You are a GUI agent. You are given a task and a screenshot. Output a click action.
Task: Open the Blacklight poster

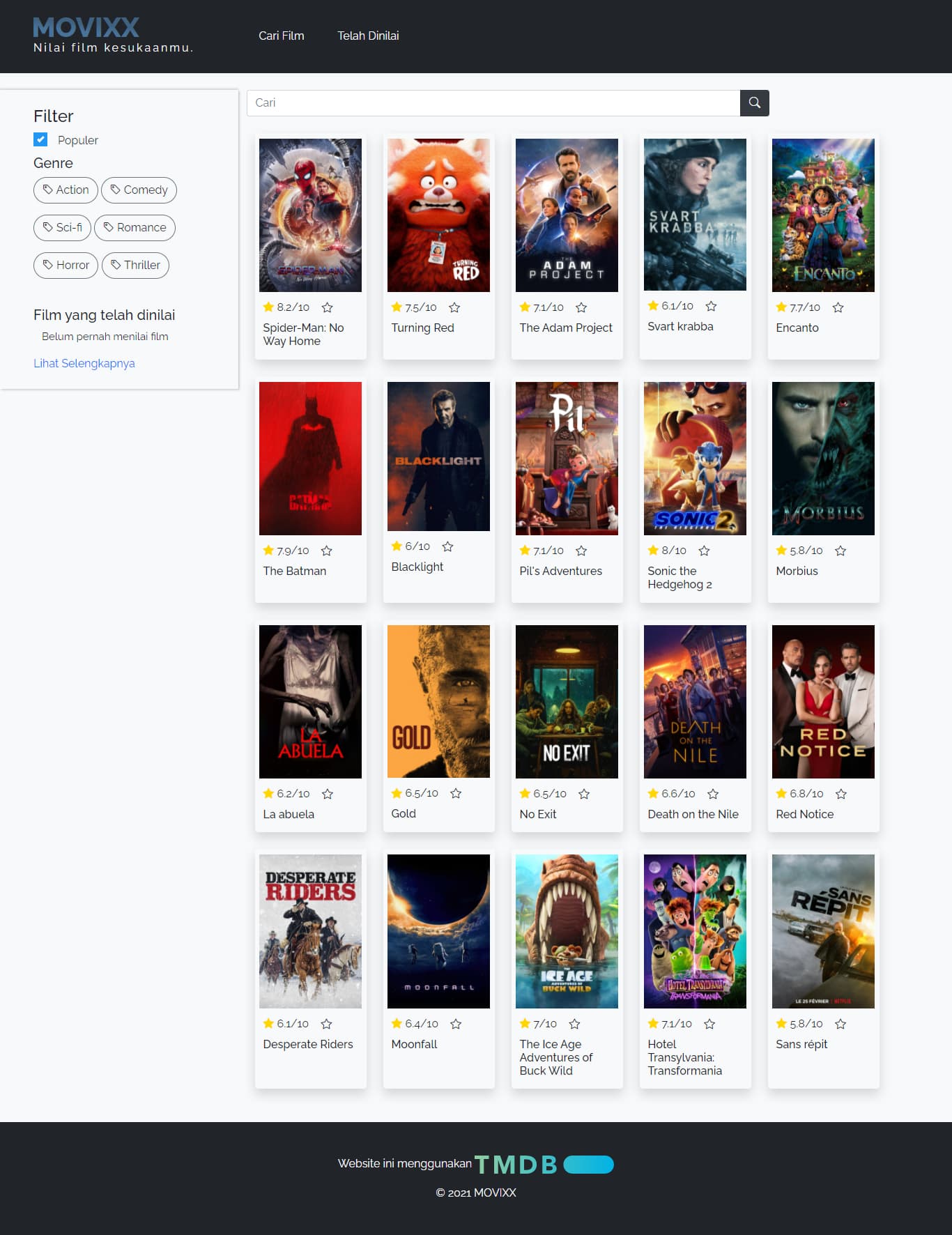438,457
